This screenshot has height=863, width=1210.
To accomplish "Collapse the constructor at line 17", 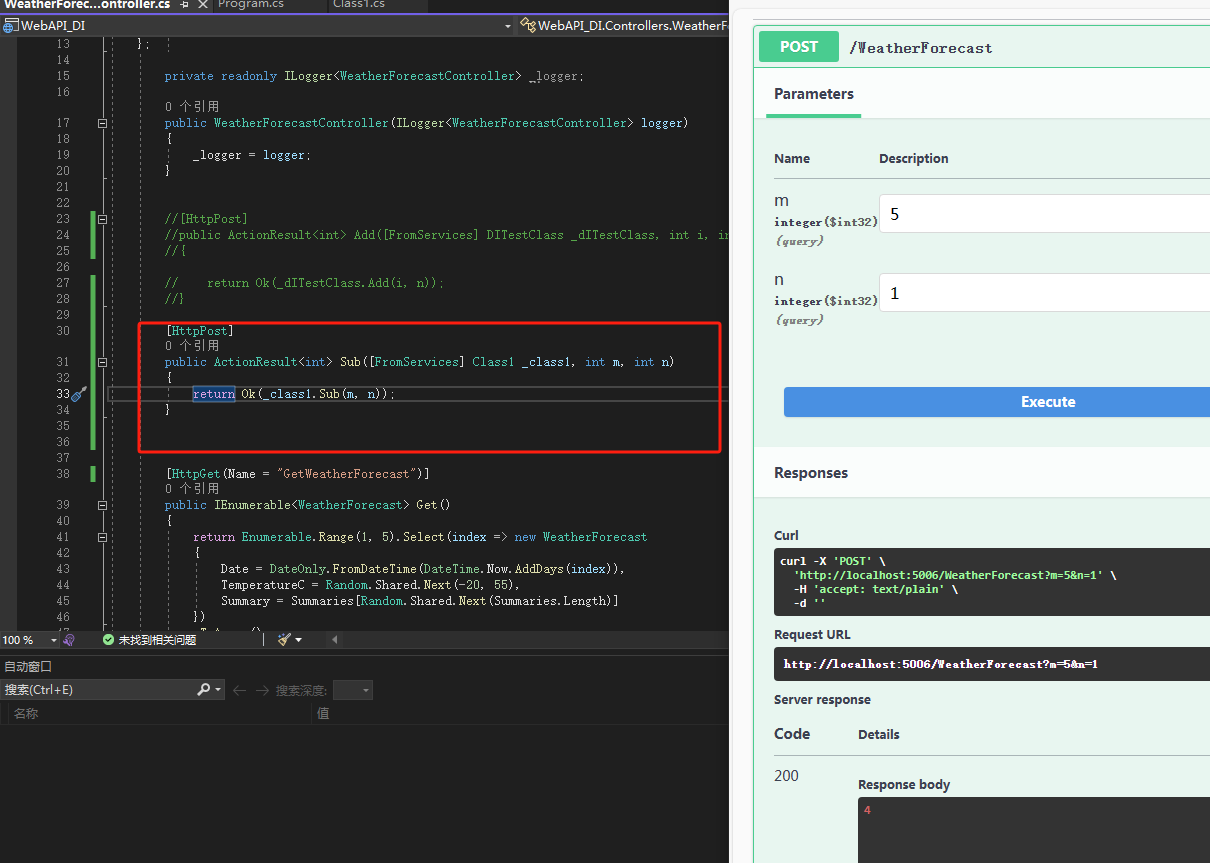I will (102, 123).
